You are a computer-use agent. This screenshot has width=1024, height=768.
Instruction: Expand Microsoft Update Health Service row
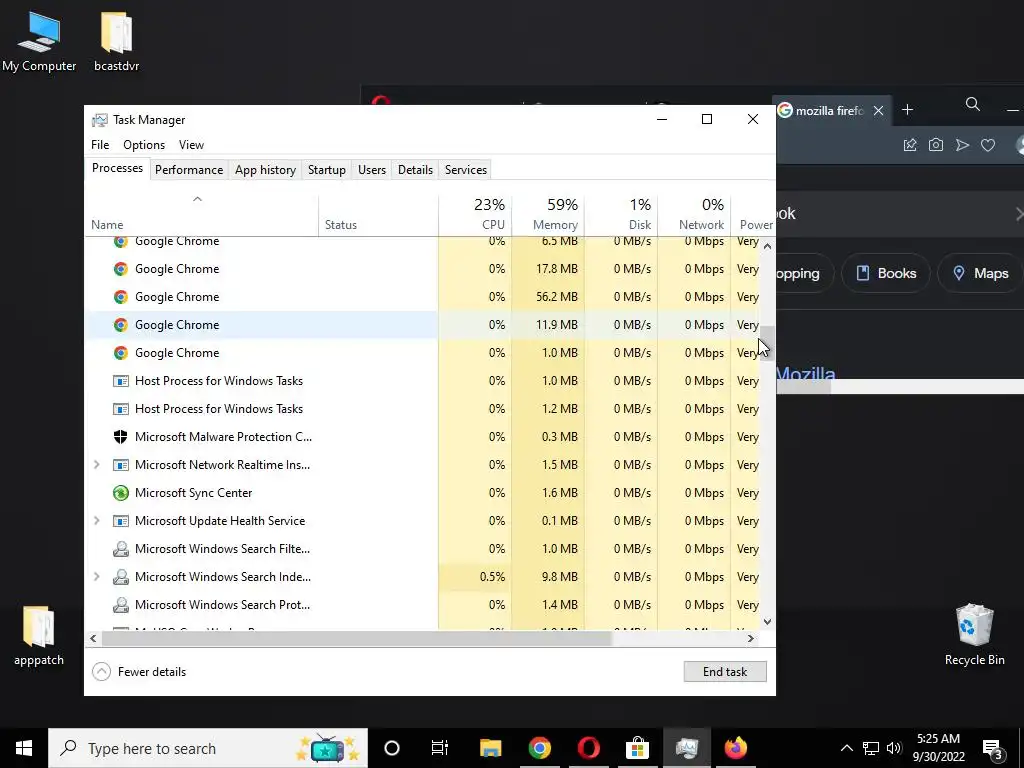(x=97, y=521)
